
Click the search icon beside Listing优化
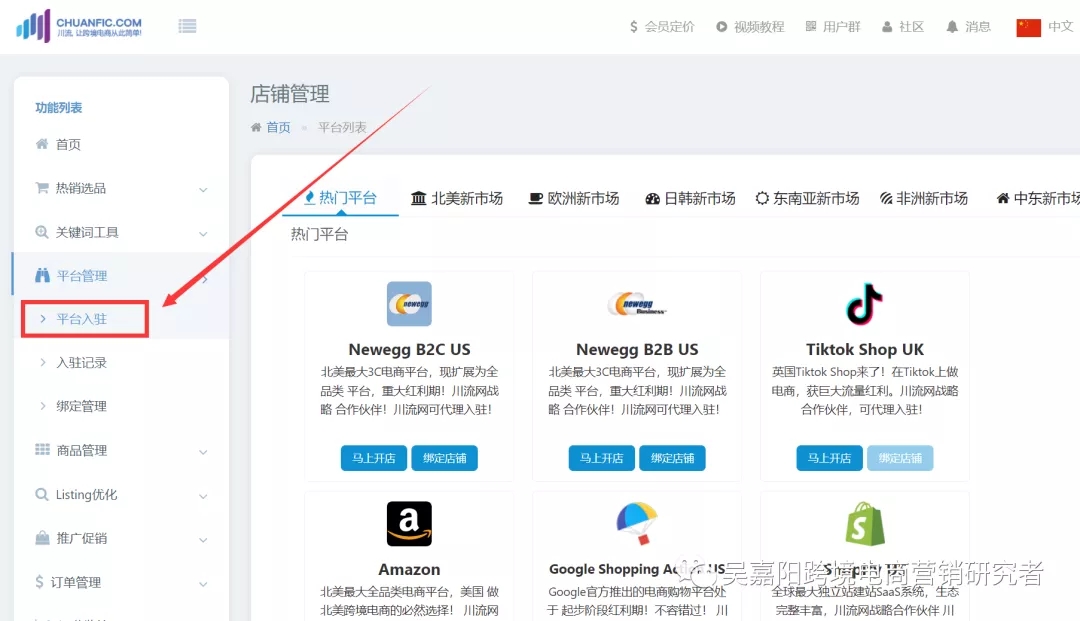click(x=42, y=494)
